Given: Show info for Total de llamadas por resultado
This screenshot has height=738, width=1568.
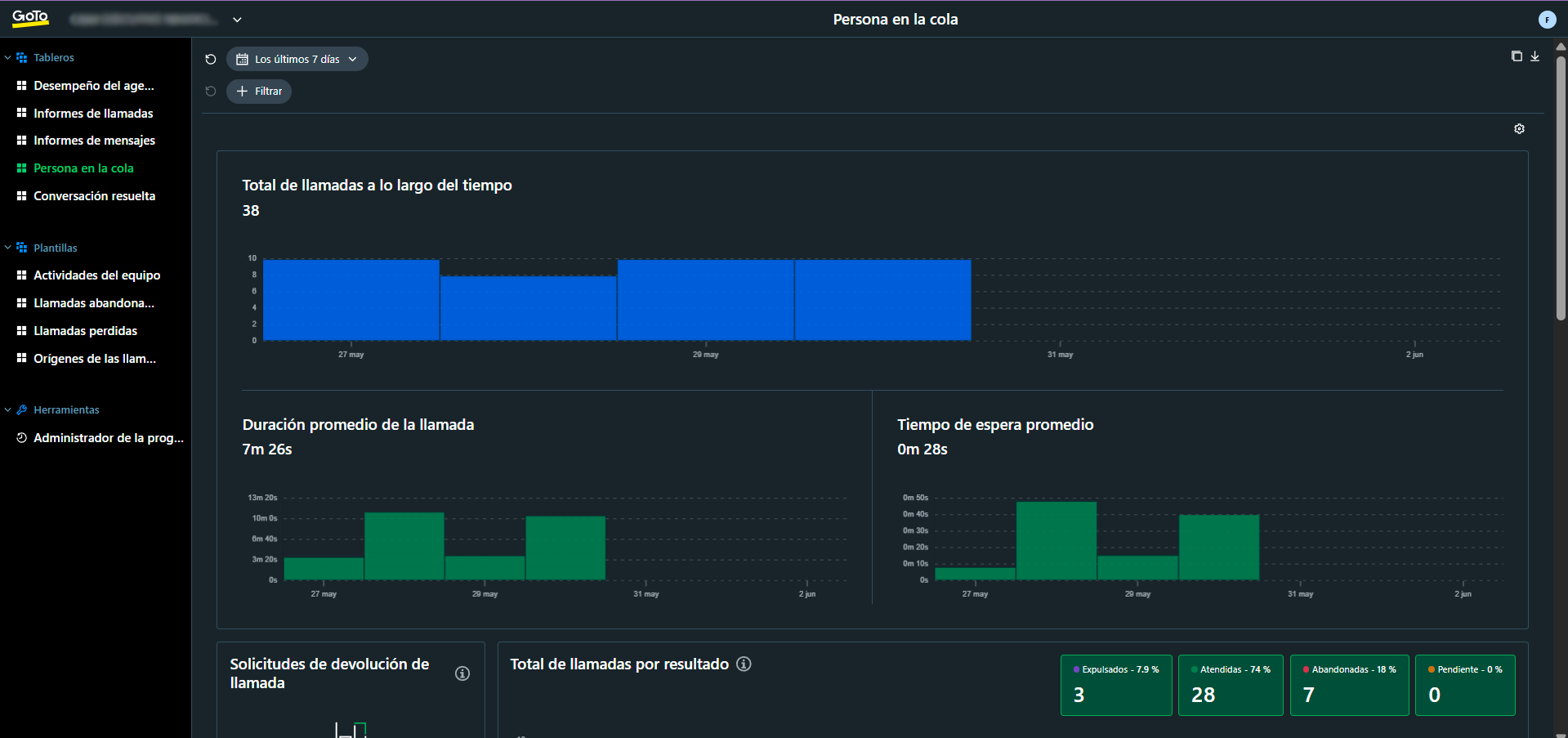Looking at the screenshot, I should tap(744, 664).
